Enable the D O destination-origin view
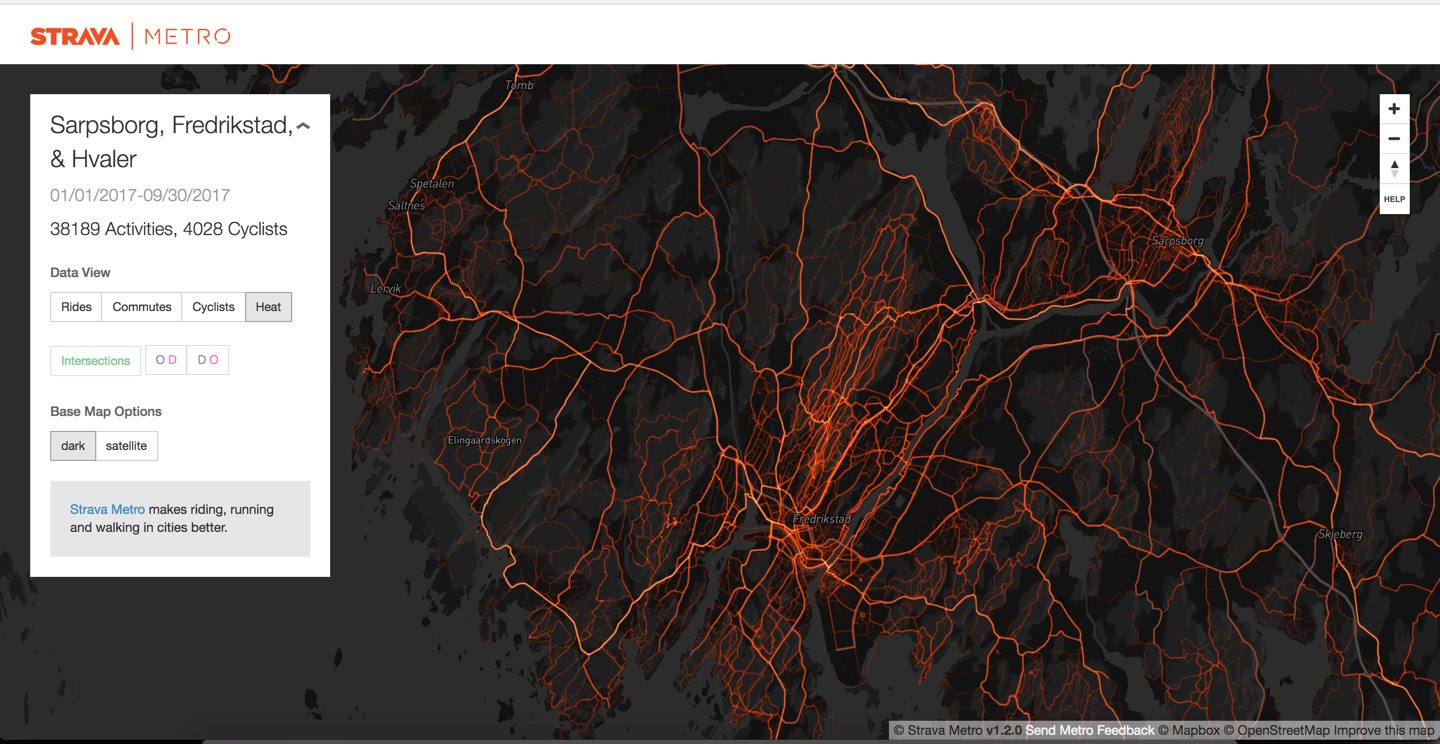 (x=208, y=360)
